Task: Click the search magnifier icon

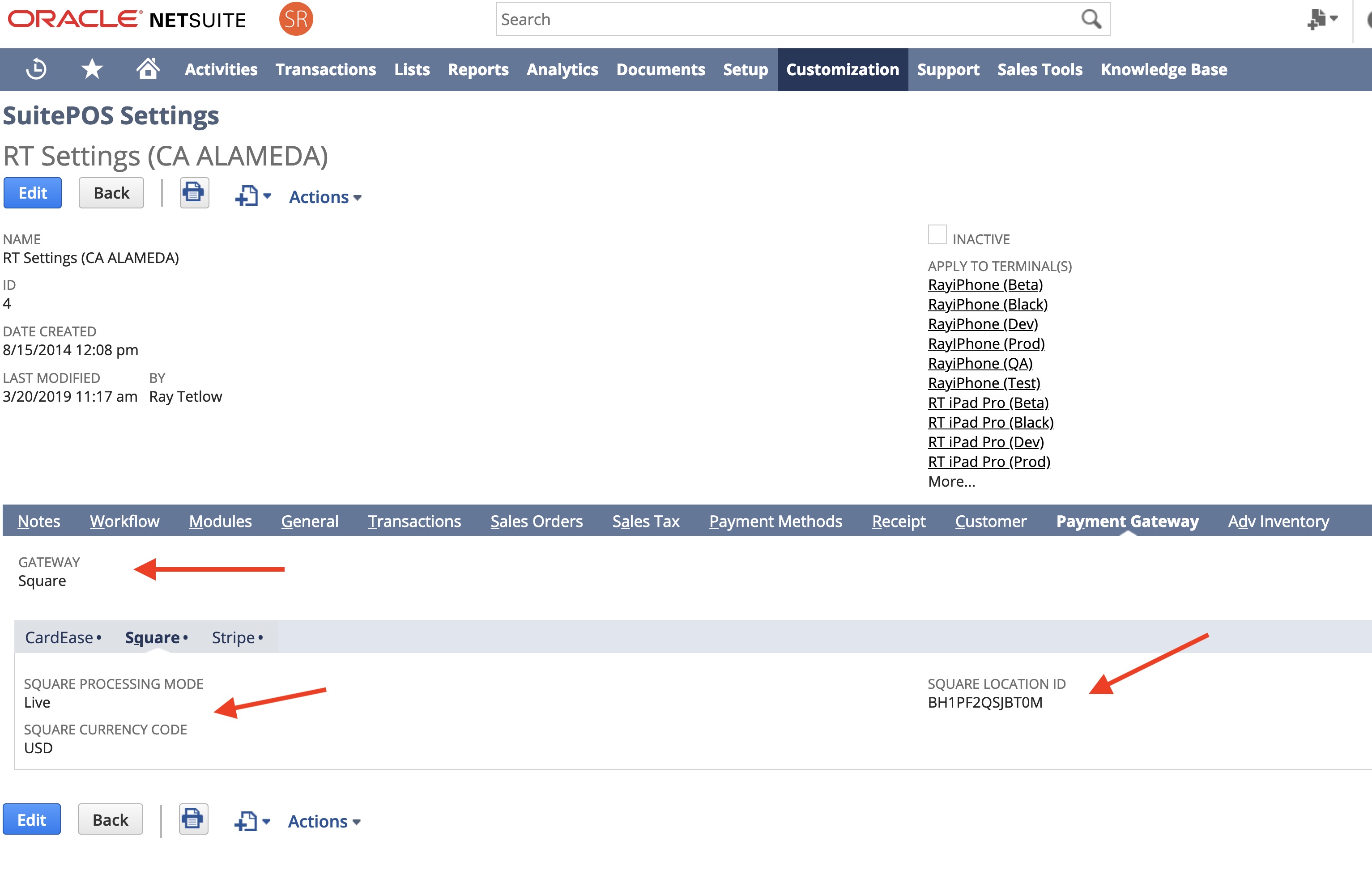Action: [1091, 19]
